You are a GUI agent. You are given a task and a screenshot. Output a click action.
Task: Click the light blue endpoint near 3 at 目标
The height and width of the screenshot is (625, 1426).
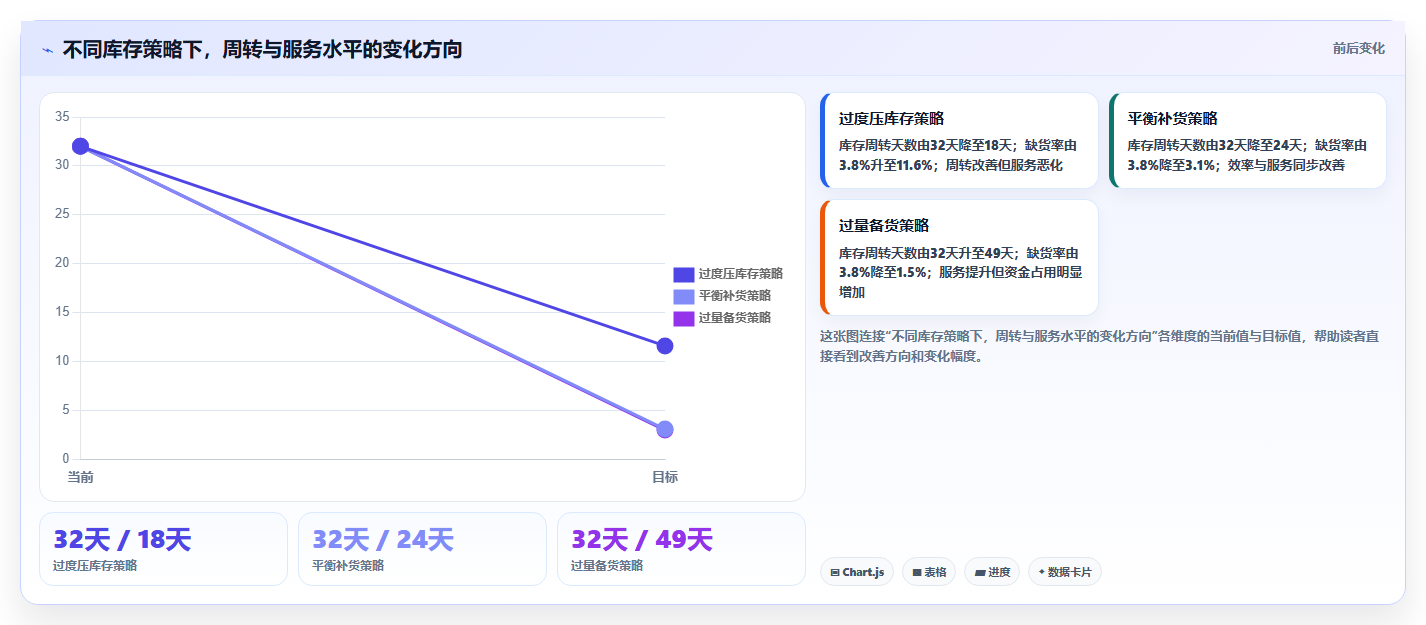pos(665,429)
